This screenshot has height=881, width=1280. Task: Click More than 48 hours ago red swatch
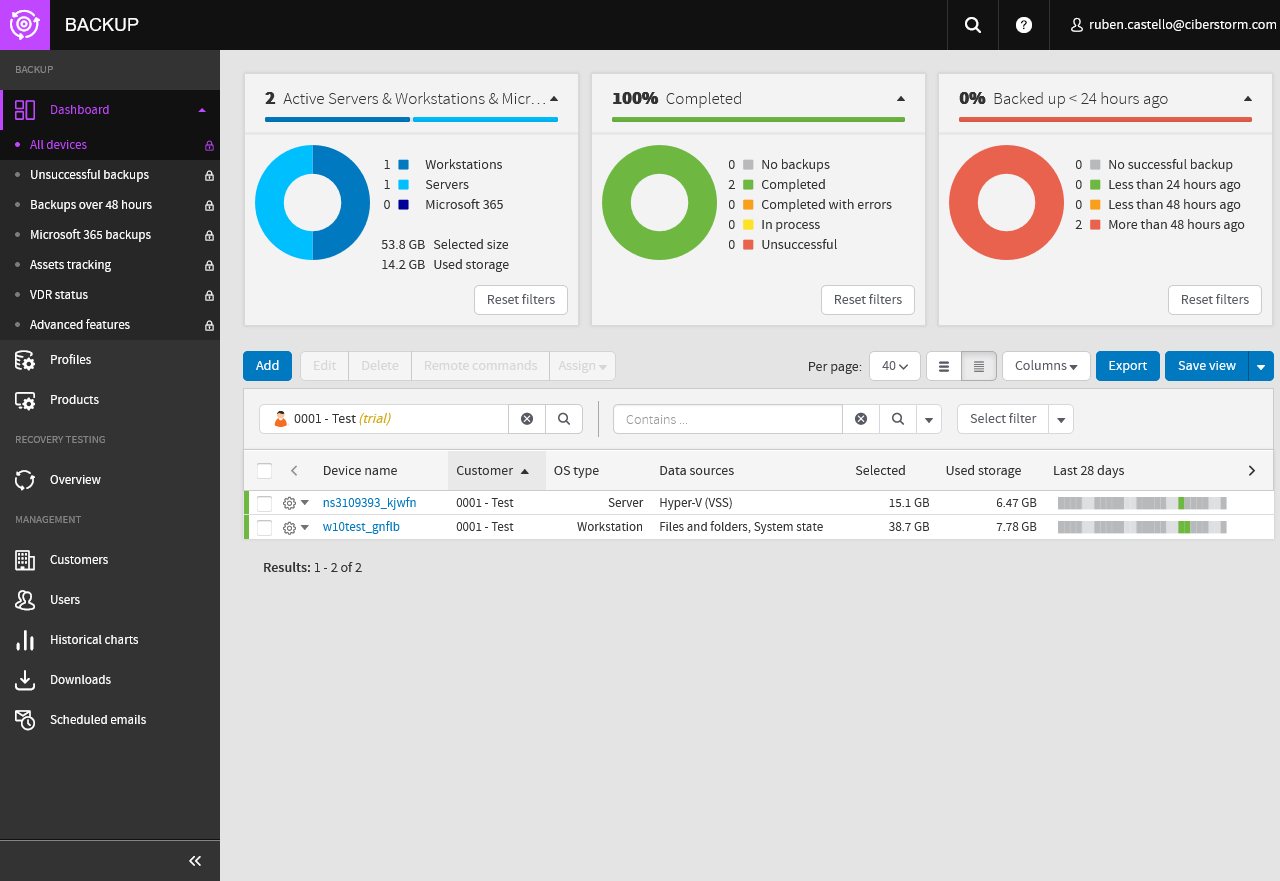point(1095,225)
